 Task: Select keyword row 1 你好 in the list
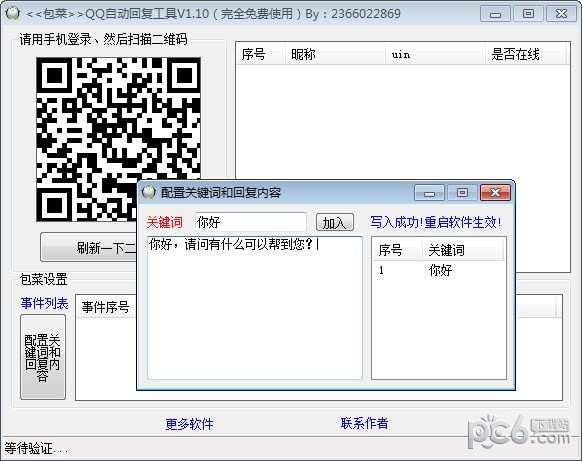pos(439,270)
